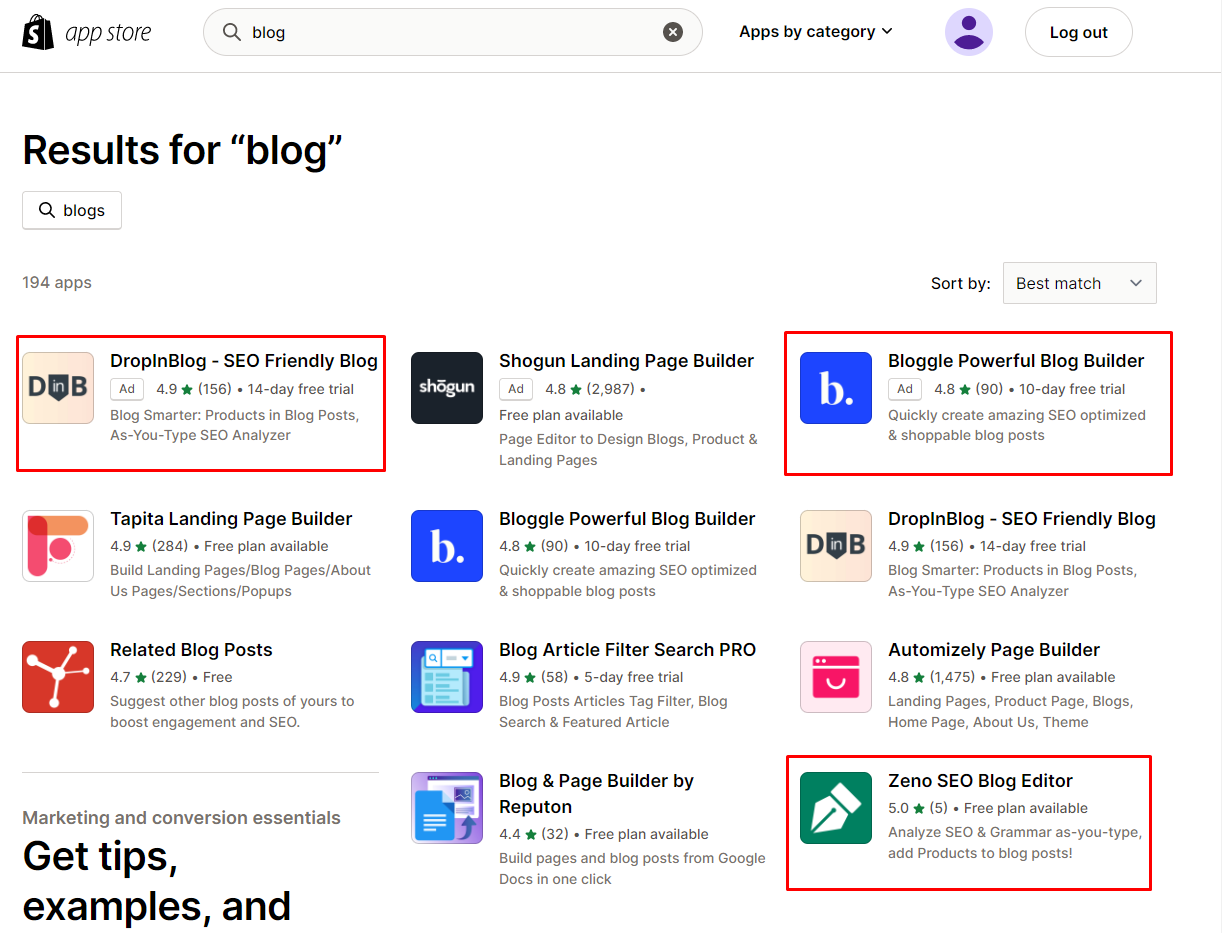Click Zeno's "5.0 (5)" rating
Image resolution: width=1222 pixels, height=933 pixels.
tap(918, 808)
